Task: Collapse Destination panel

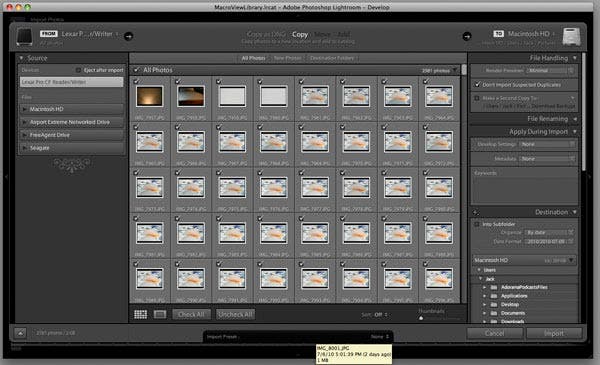Action: click(x=575, y=212)
